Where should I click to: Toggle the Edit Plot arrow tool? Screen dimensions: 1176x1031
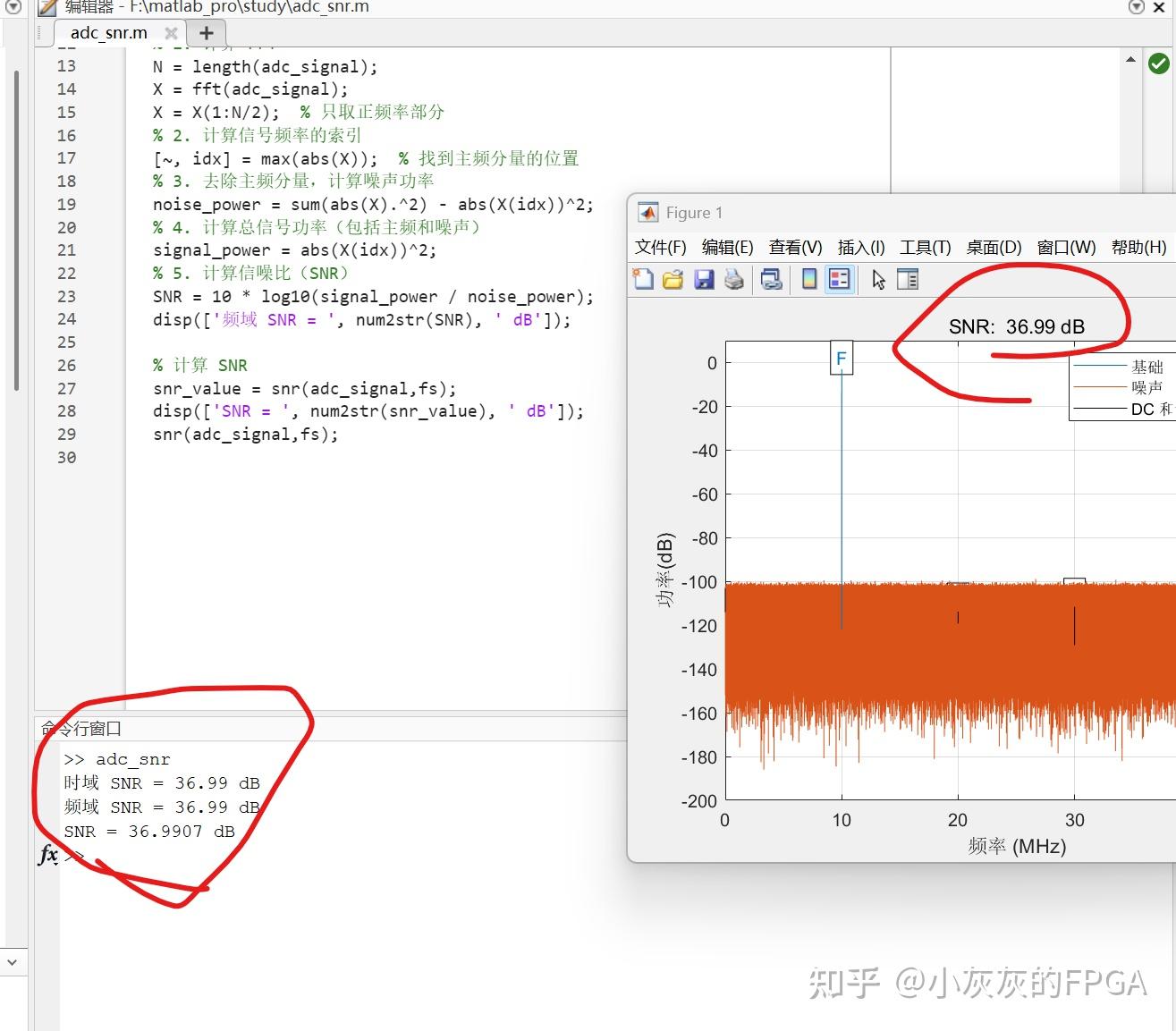[x=878, y=280]
